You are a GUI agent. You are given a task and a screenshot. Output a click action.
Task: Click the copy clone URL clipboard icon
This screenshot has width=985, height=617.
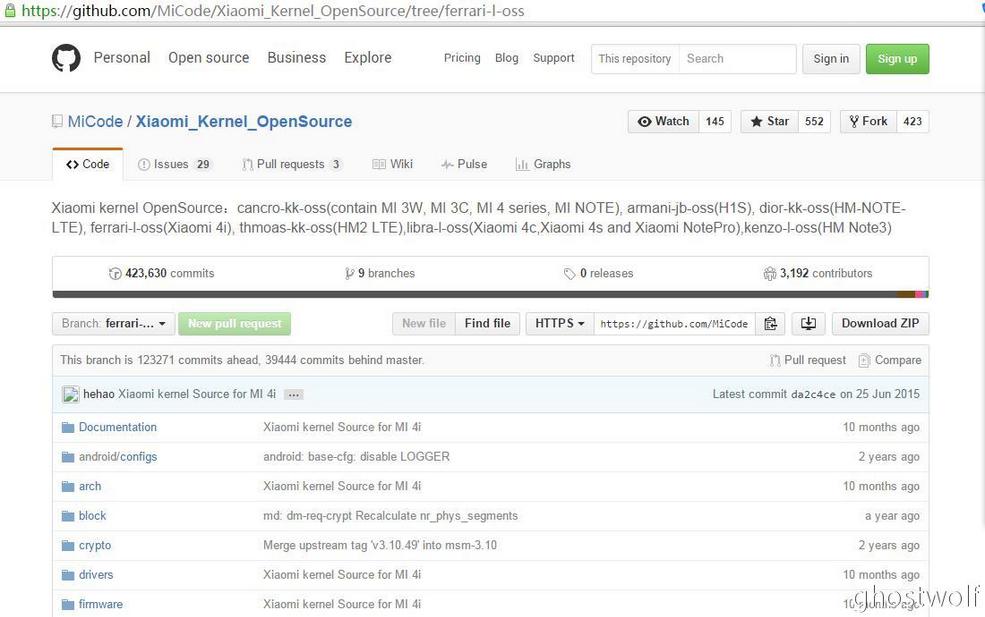click(770, 324)
